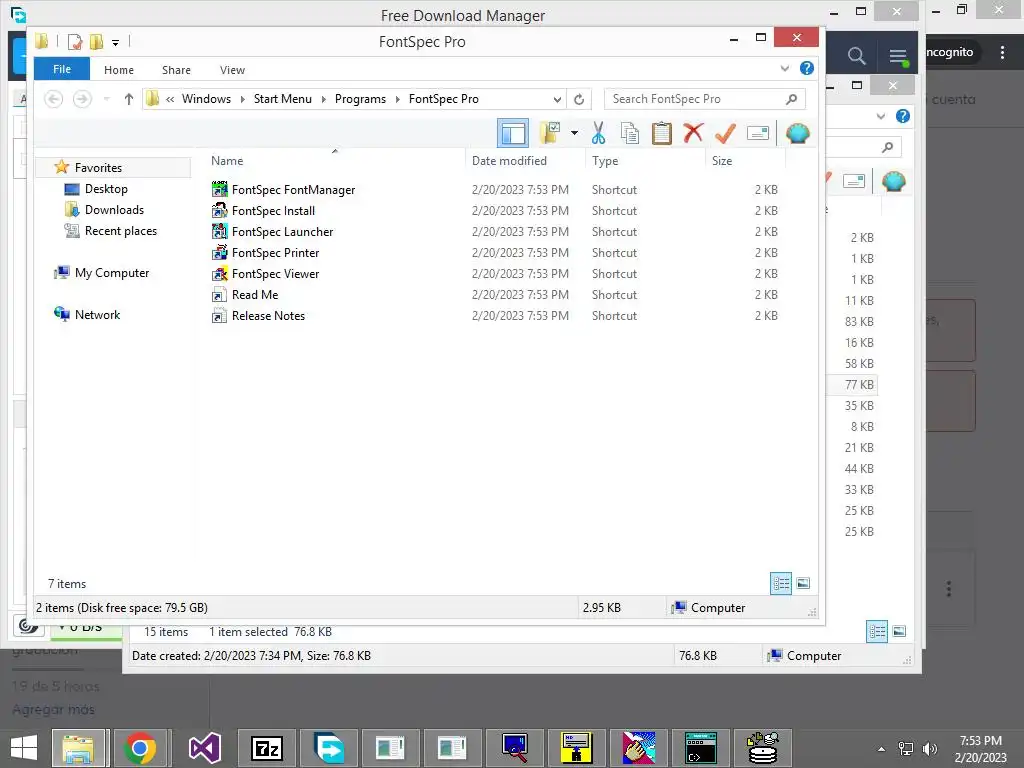The width and height of the screenshot is (1024, 768).
Task: Select Start Menu in the breadcrumb
Action: click(x=283, y=99)
